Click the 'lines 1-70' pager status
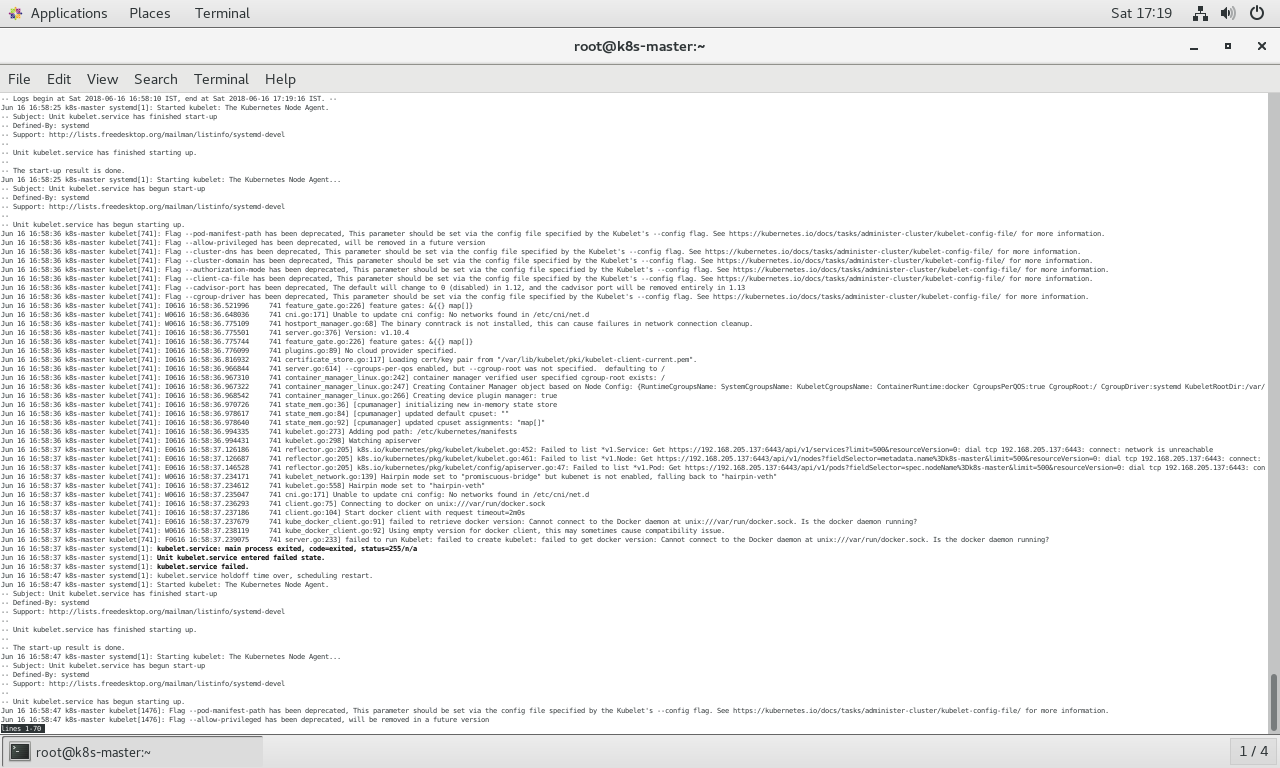 tap(22, 729)
